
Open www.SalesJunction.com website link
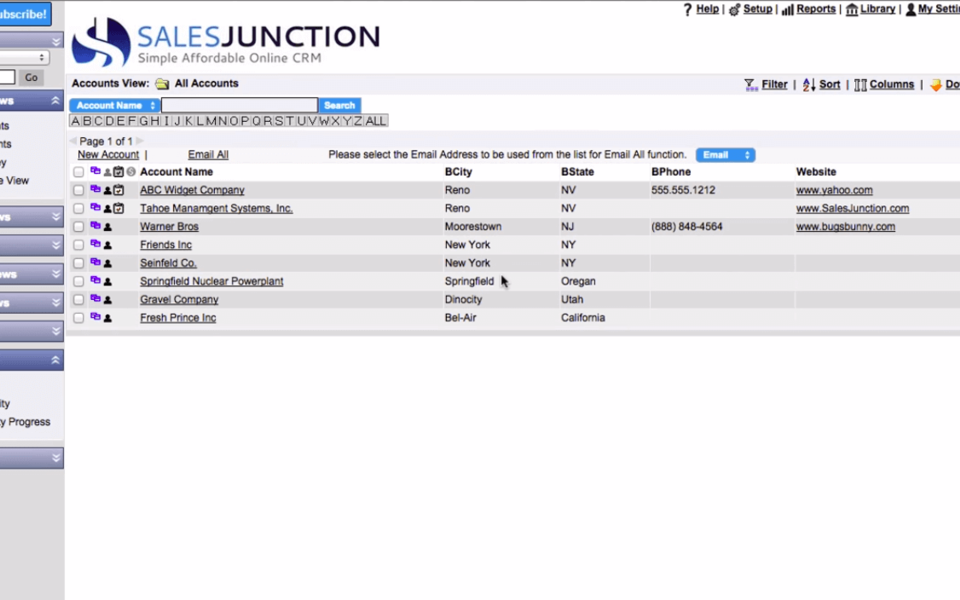852,209
